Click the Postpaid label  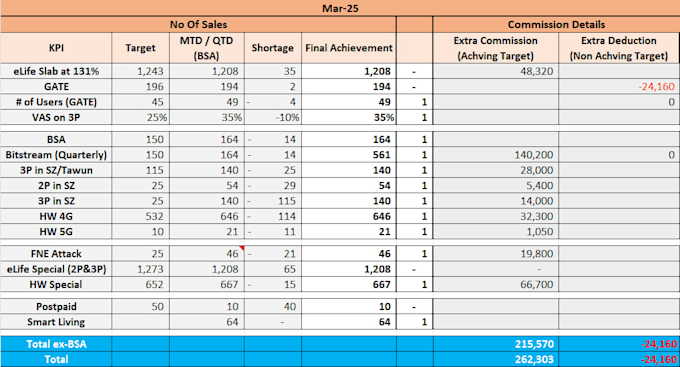pos(56,306)
